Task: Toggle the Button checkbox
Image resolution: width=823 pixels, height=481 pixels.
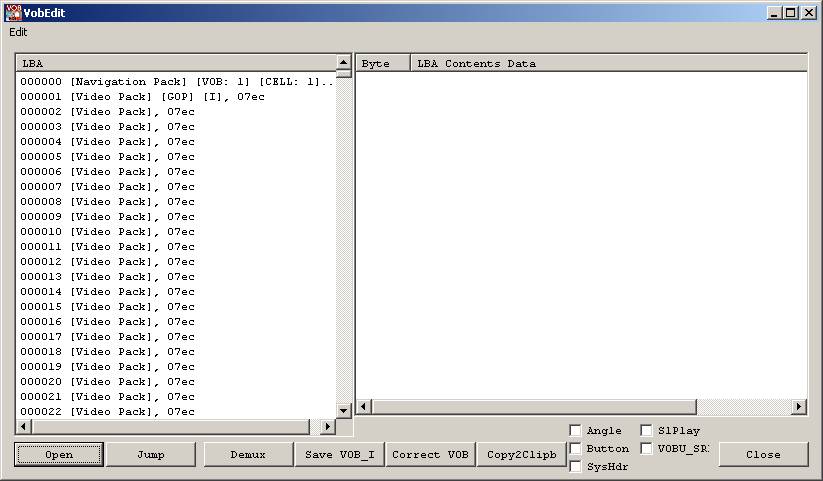Action: pyautogui.click(x=575, y=449)
